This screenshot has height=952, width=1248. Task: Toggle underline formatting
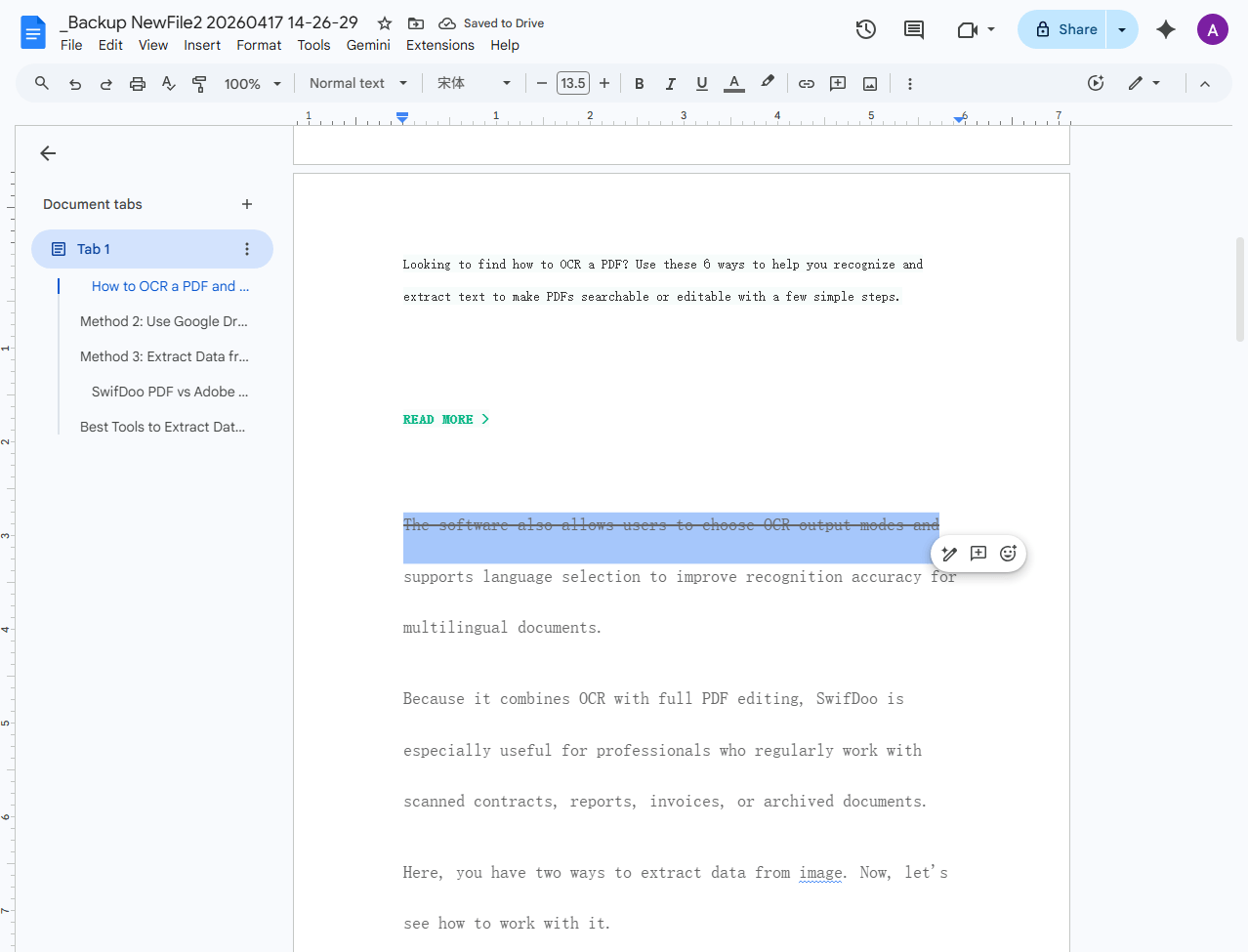[702, 84]
